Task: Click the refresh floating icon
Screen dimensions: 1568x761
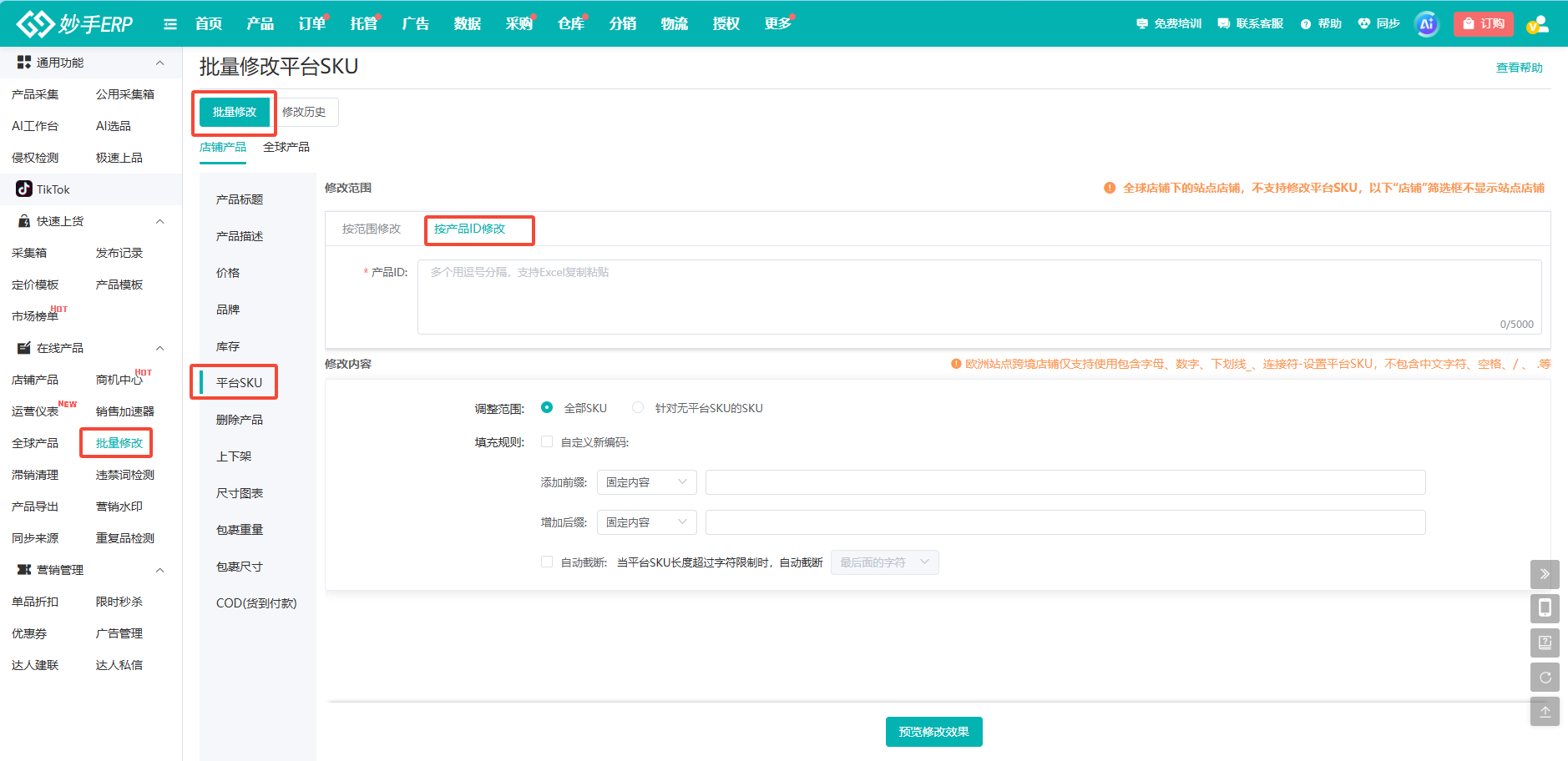Action: [x=1545, y=677]
